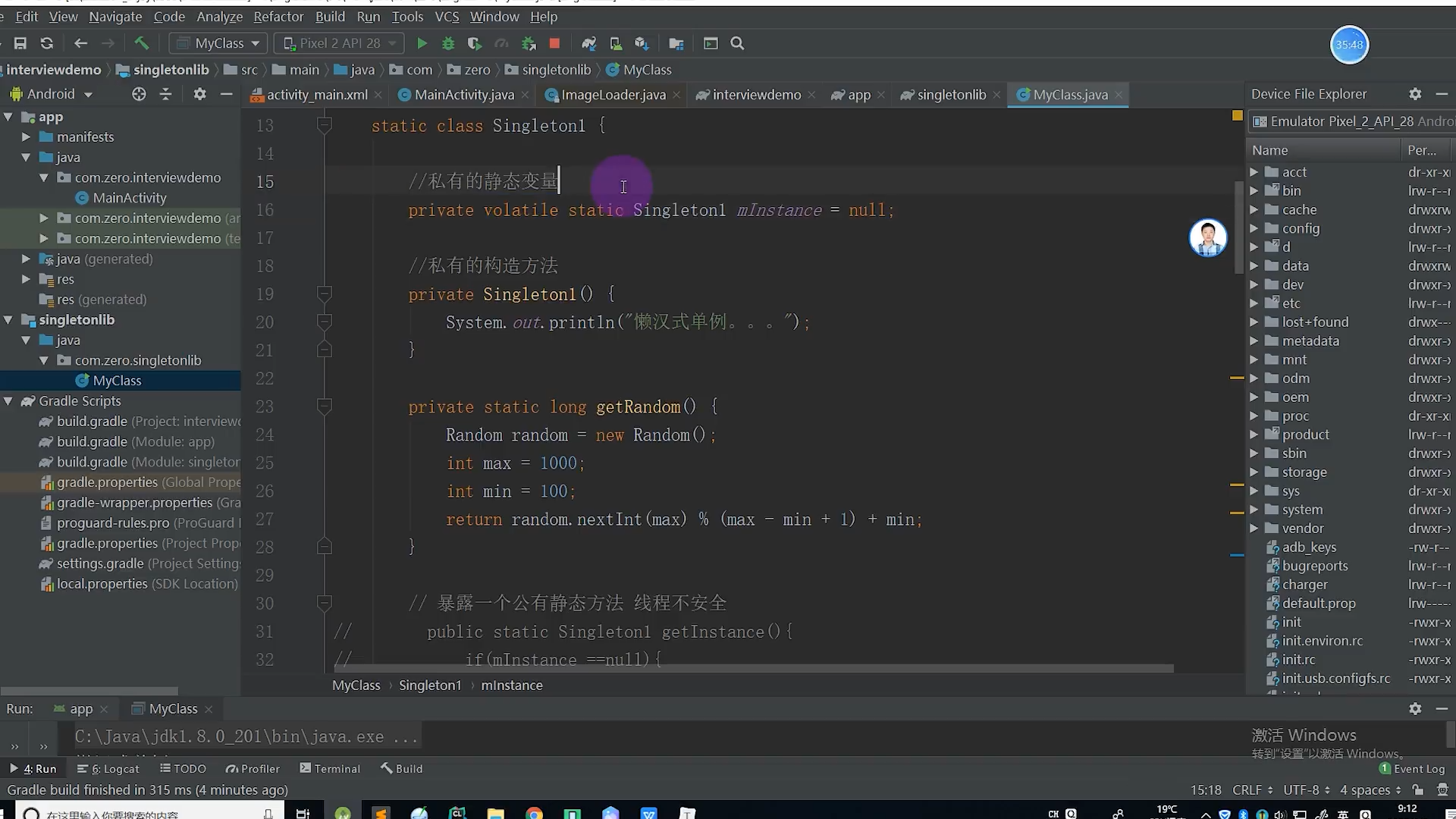Click the green Run app button
The height and width of the screenshot is (819, 1456).
pos(422,44)
